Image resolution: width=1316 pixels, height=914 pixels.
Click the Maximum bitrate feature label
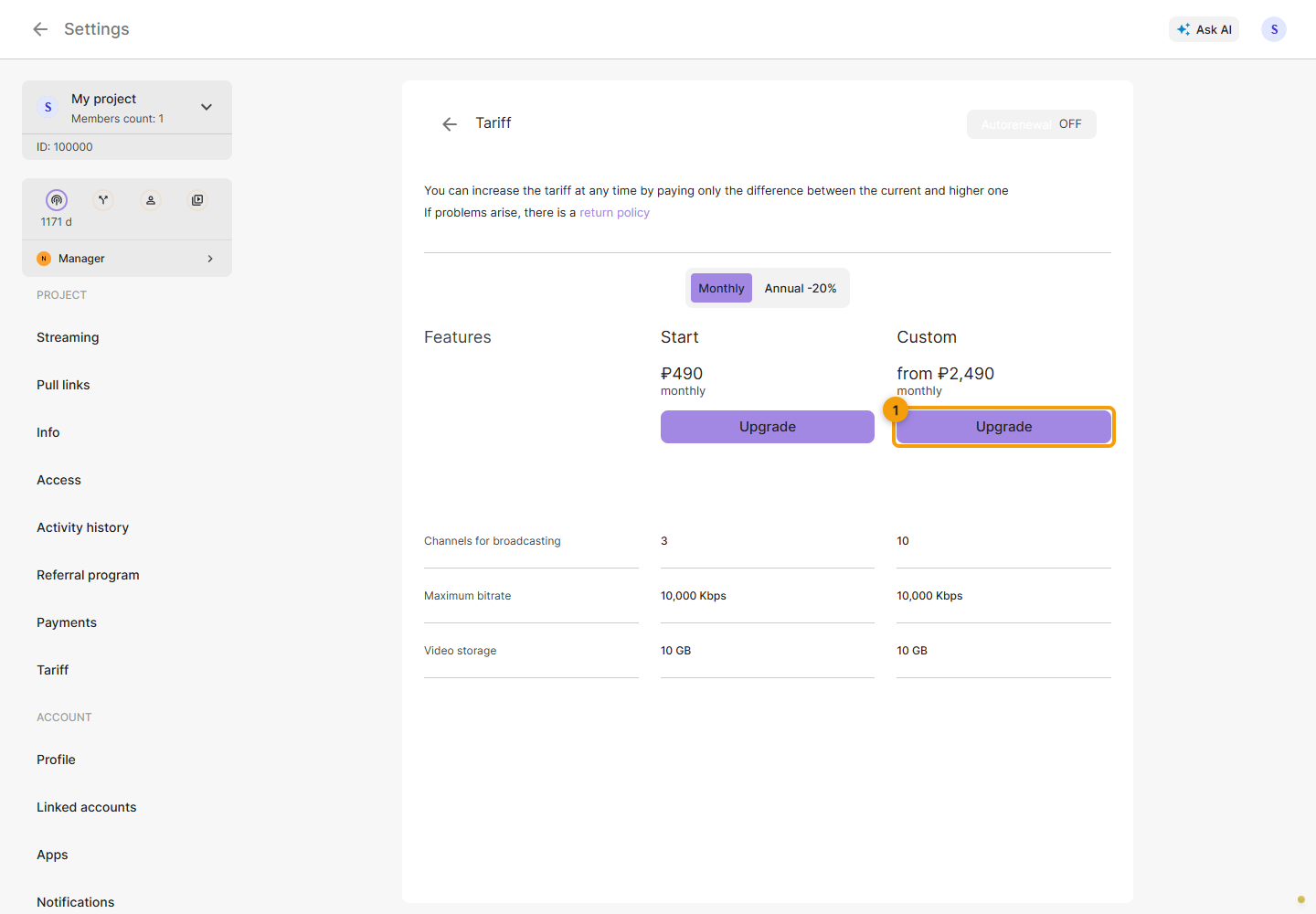coord(468,596)
